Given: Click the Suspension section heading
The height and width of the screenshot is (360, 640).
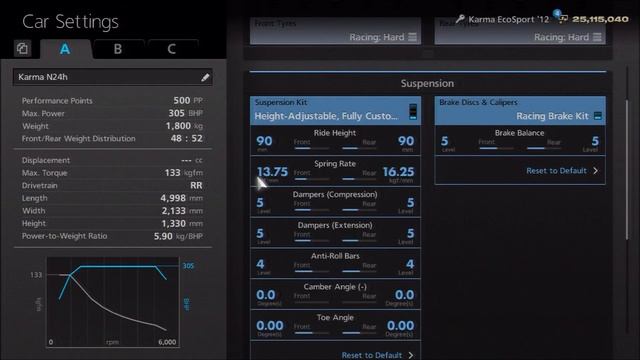Looking at the screenshot, I should tap(427, 83).
